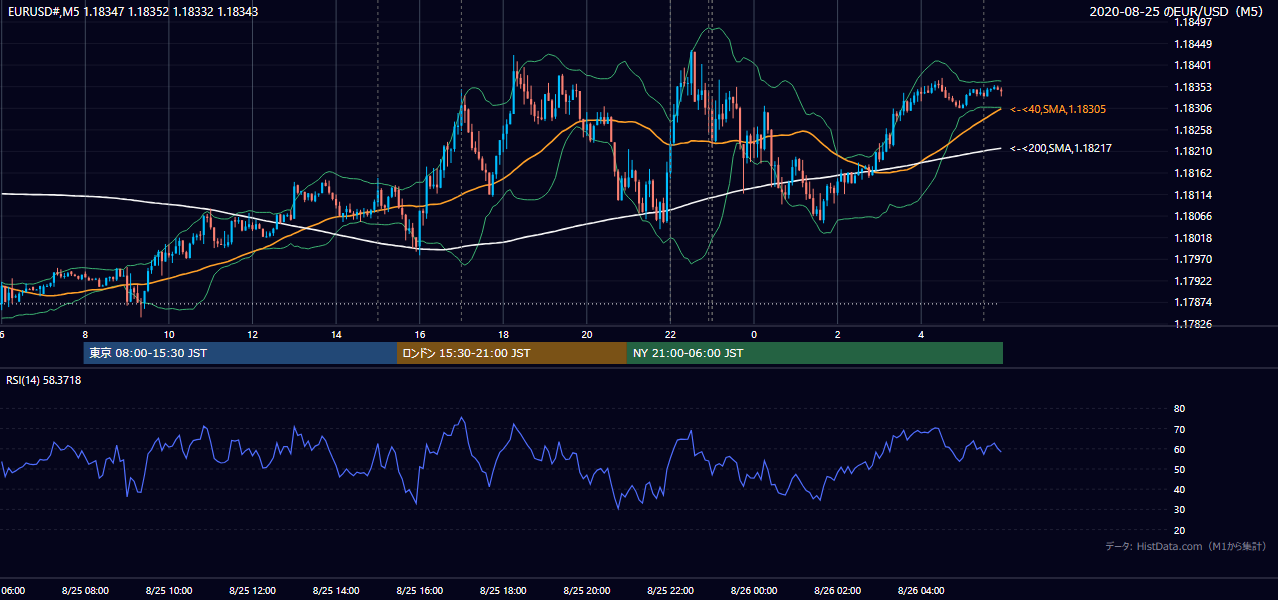Click the 200 SMA 1.18217 label

(x=1061, y=149)
